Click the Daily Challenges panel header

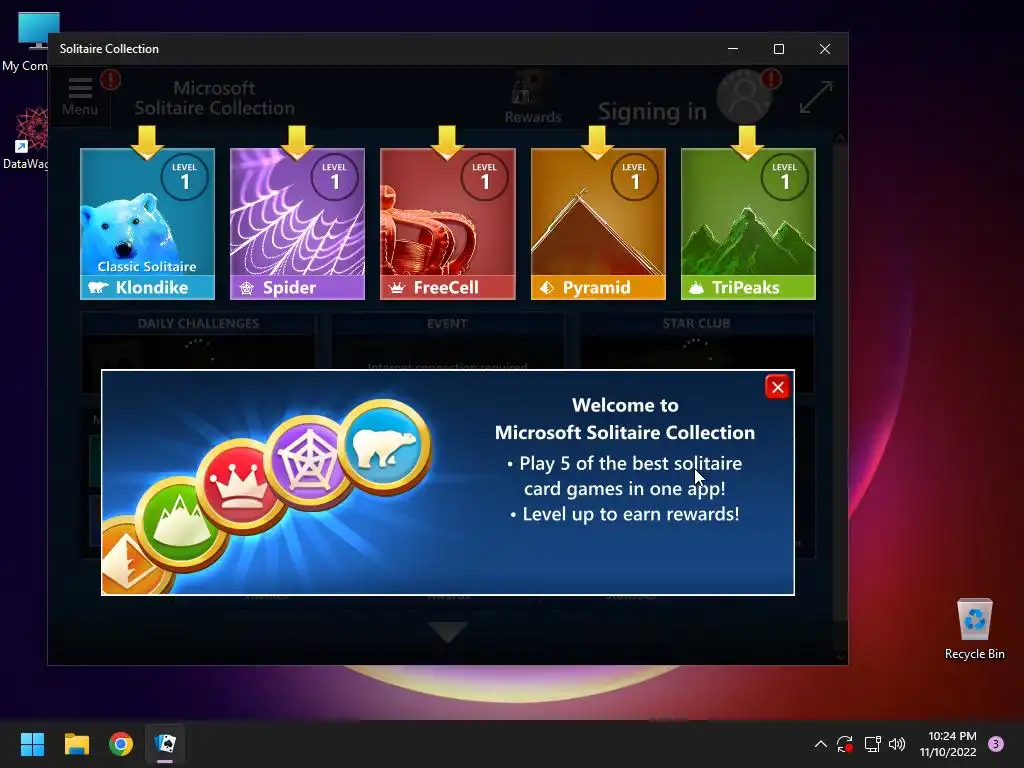pos(199,323)
